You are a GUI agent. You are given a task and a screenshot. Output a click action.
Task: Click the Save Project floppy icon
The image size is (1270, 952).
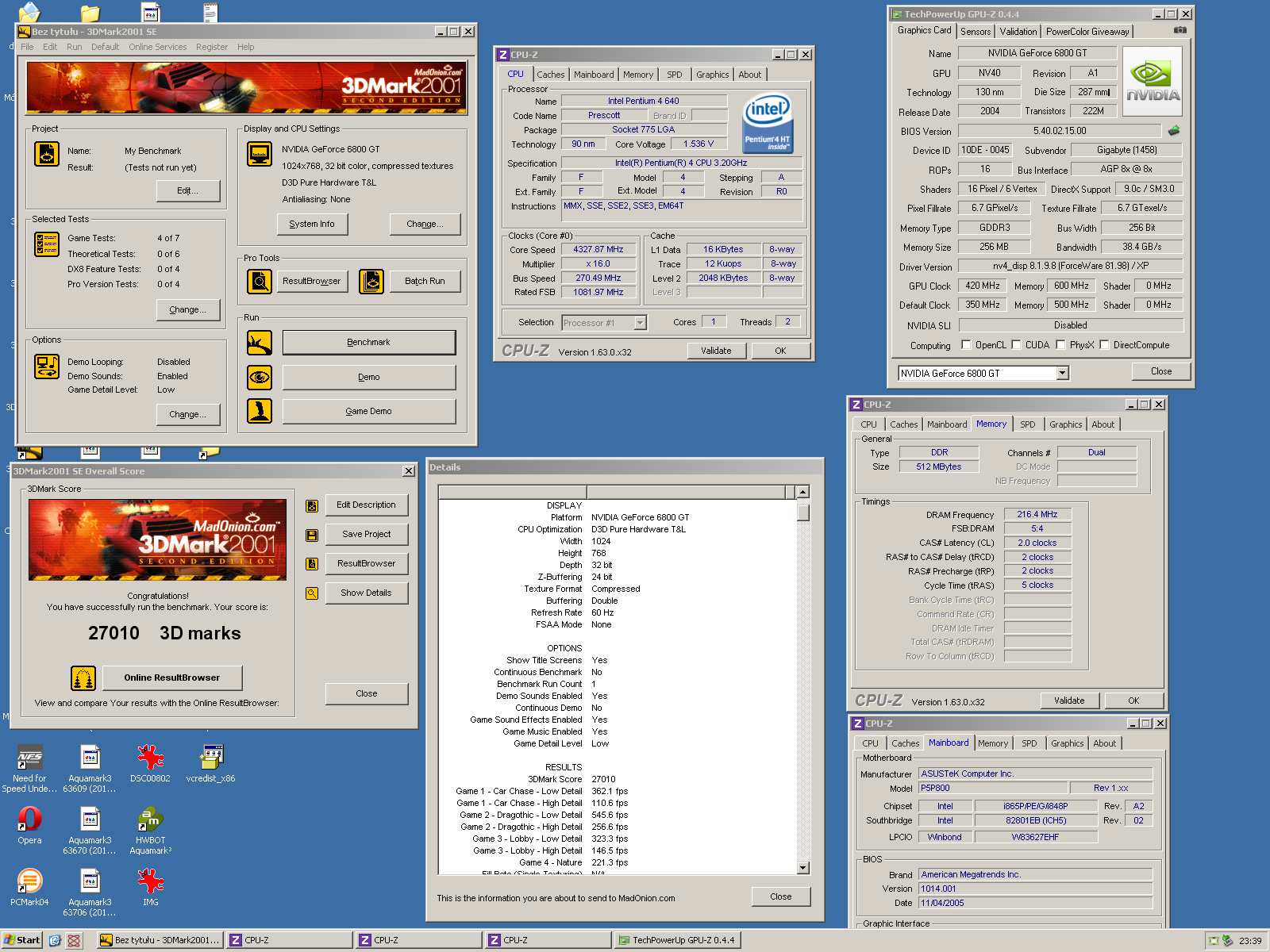point(312,535)
